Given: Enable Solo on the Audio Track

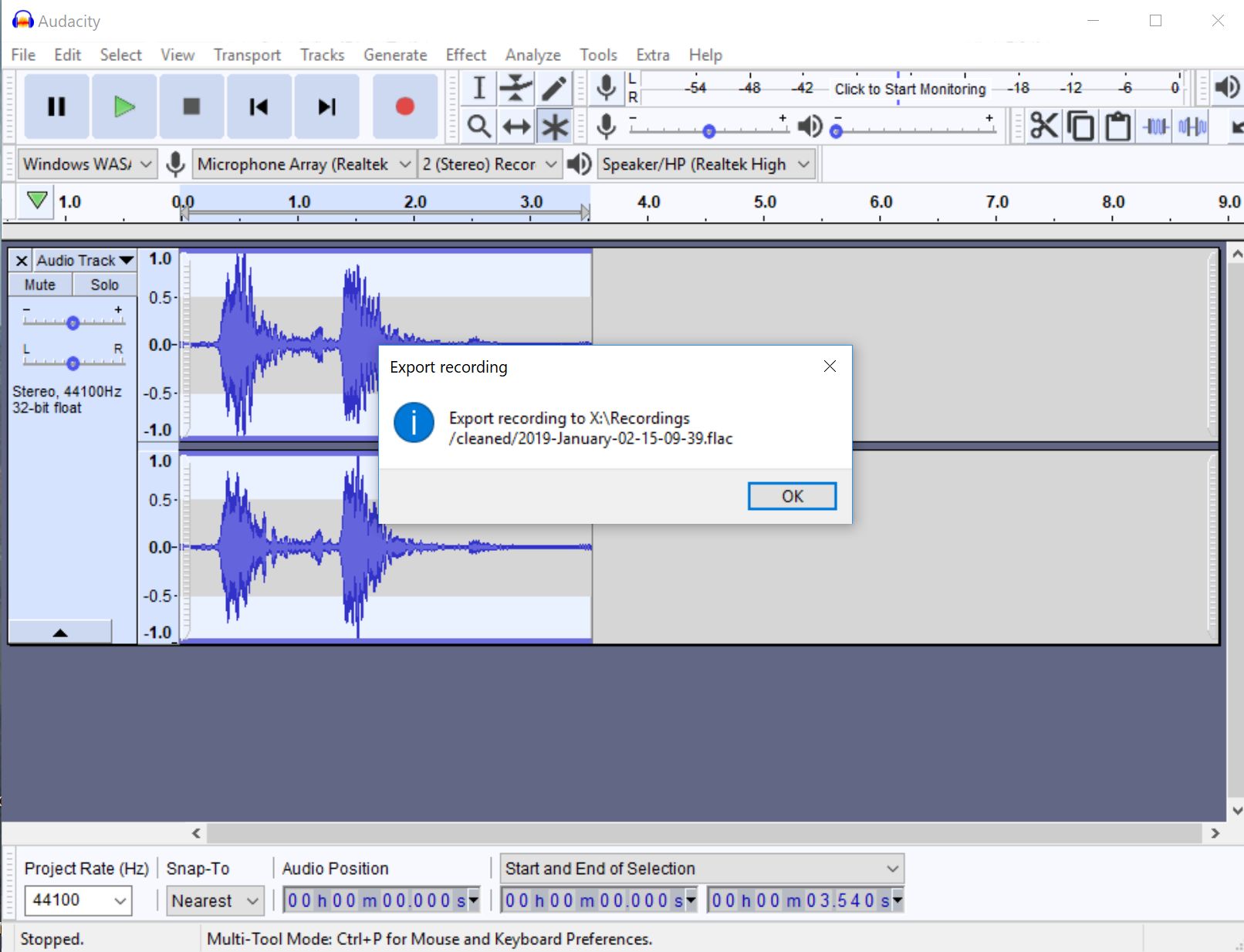Looking at the screenshot, I should click(x=104, y=284).
